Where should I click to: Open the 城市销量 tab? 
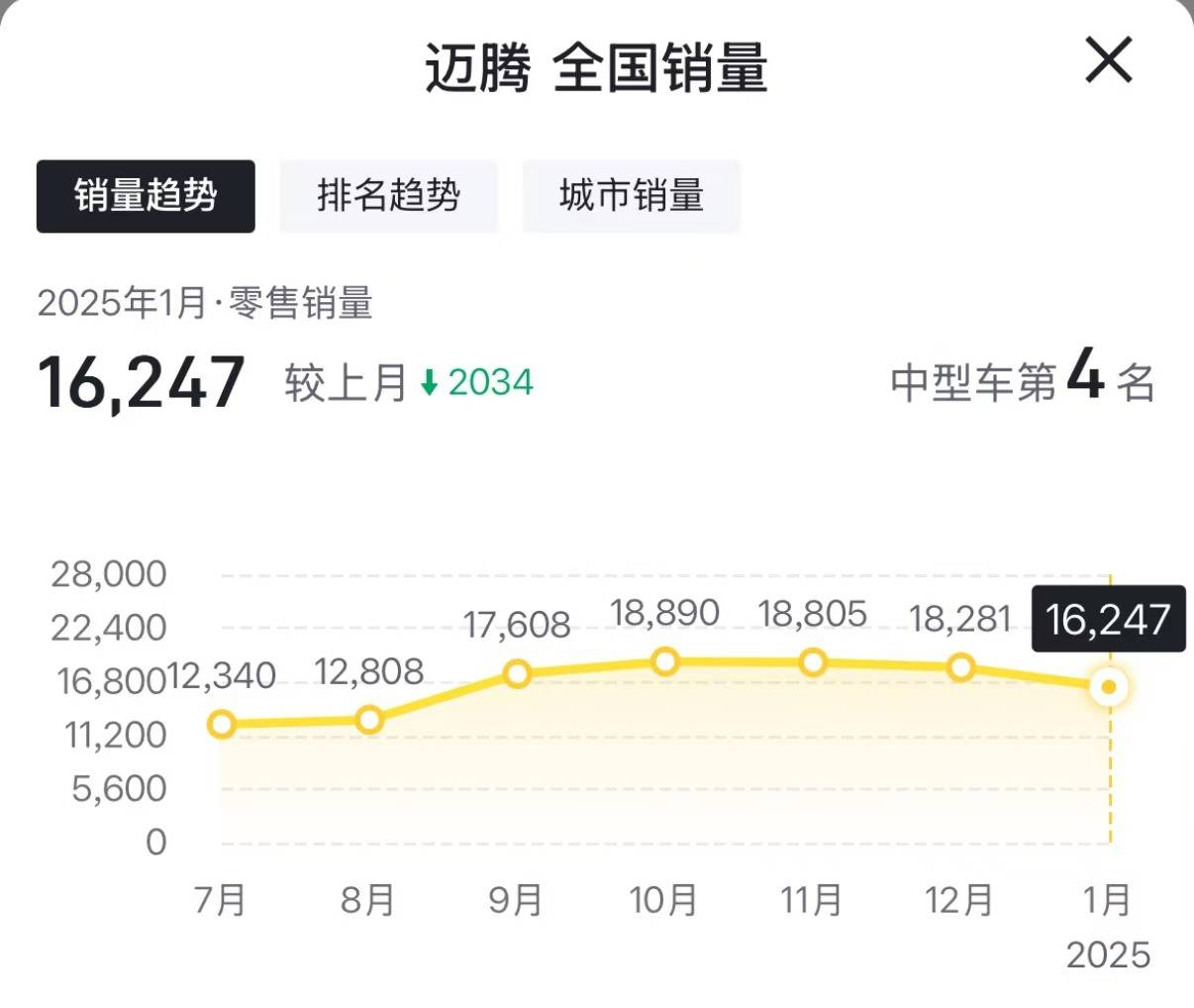632,196
